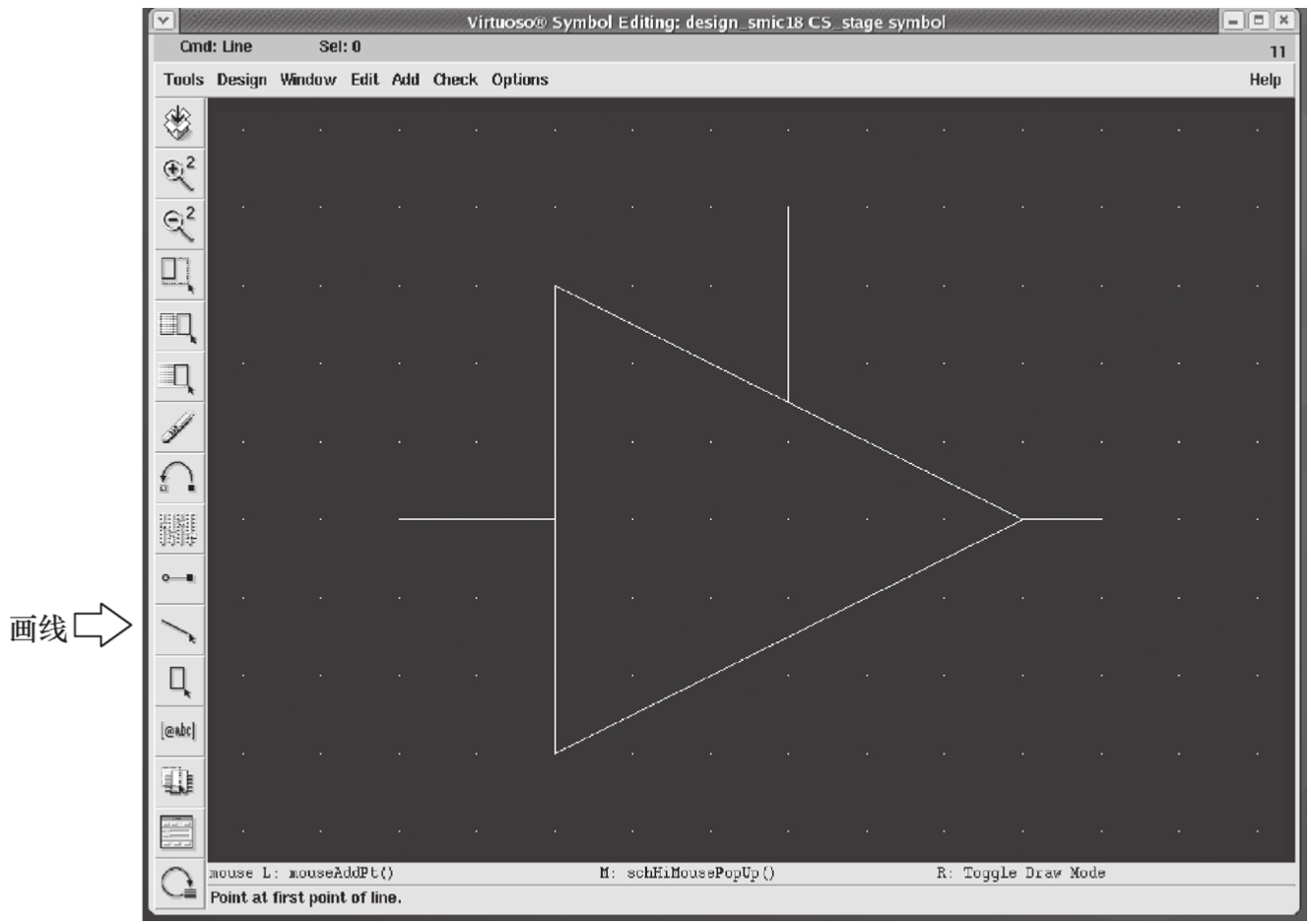This screenshot has height=924, width=1311.
Task: Choose the Delete (eraser) tool
Action: pos(178,428)
